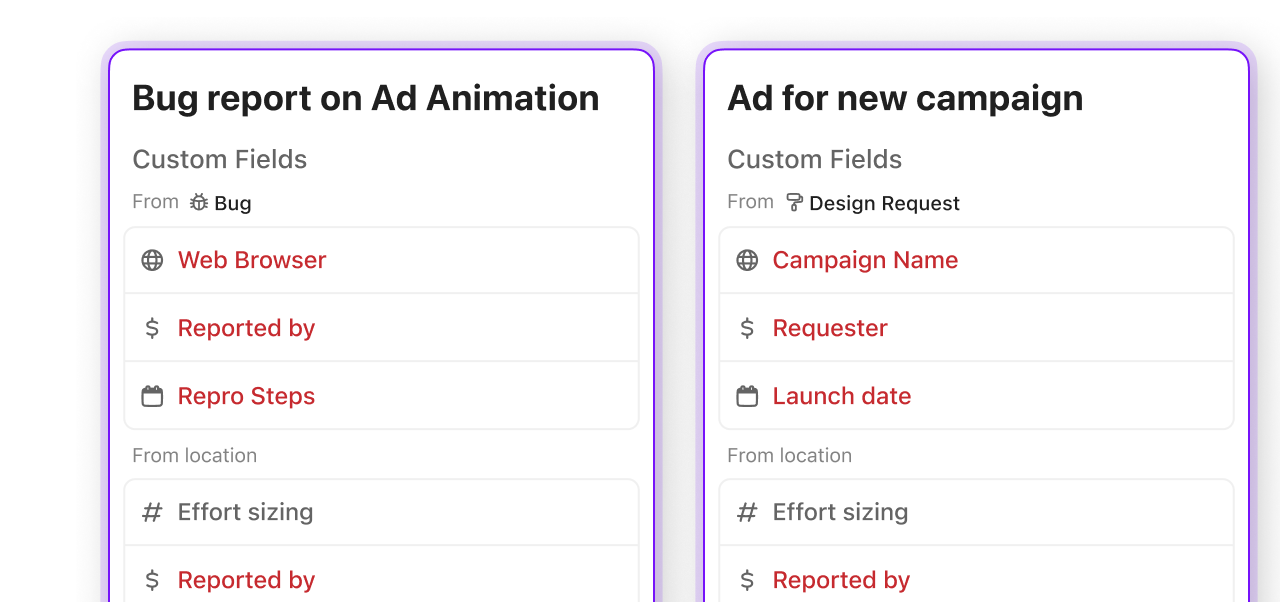This screenshot has height=602, width=1280.
Task: Select Effort sizing in Bug report card
Action: pos(381,512)
